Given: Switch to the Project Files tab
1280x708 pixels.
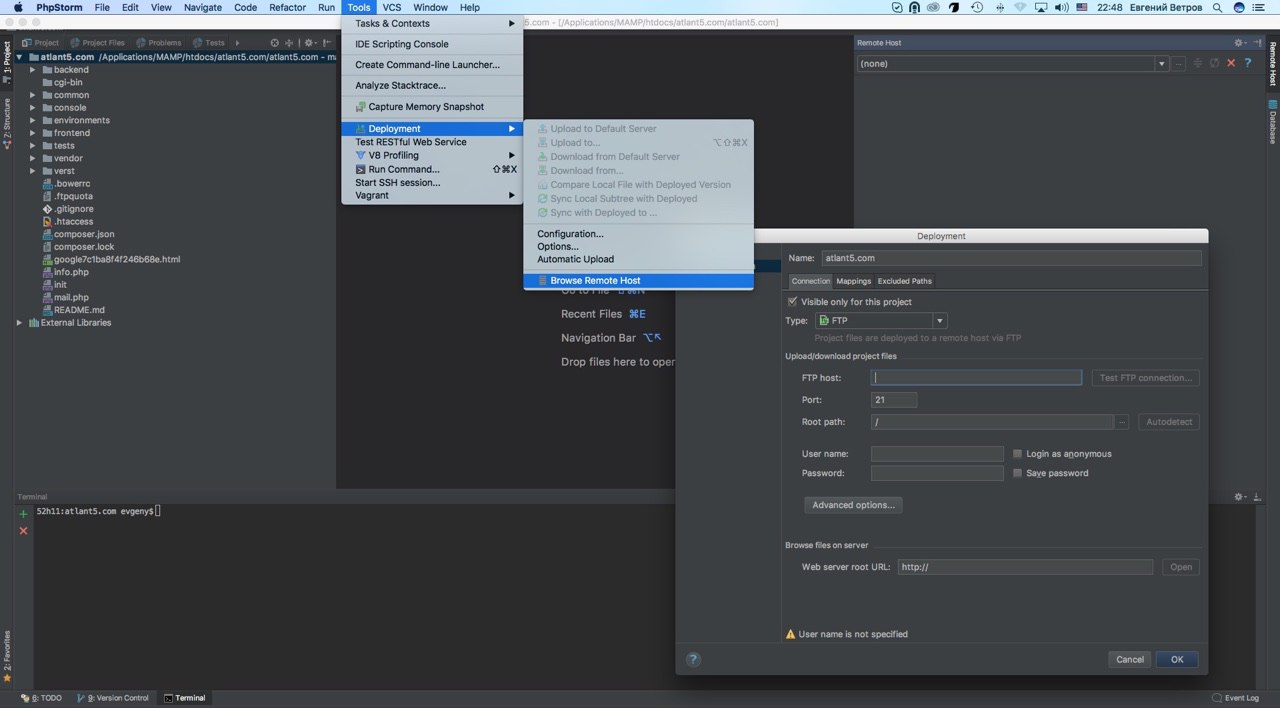Looking at the screenshot, I should 98,43.
